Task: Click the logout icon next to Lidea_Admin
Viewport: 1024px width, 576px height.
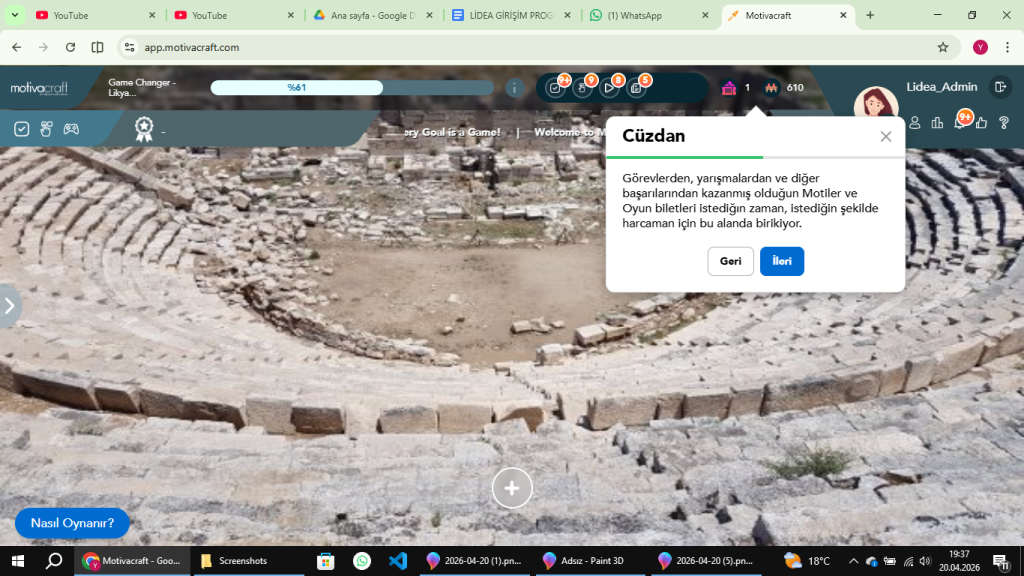Action: pyautogui.click(x=1000, y=87)
